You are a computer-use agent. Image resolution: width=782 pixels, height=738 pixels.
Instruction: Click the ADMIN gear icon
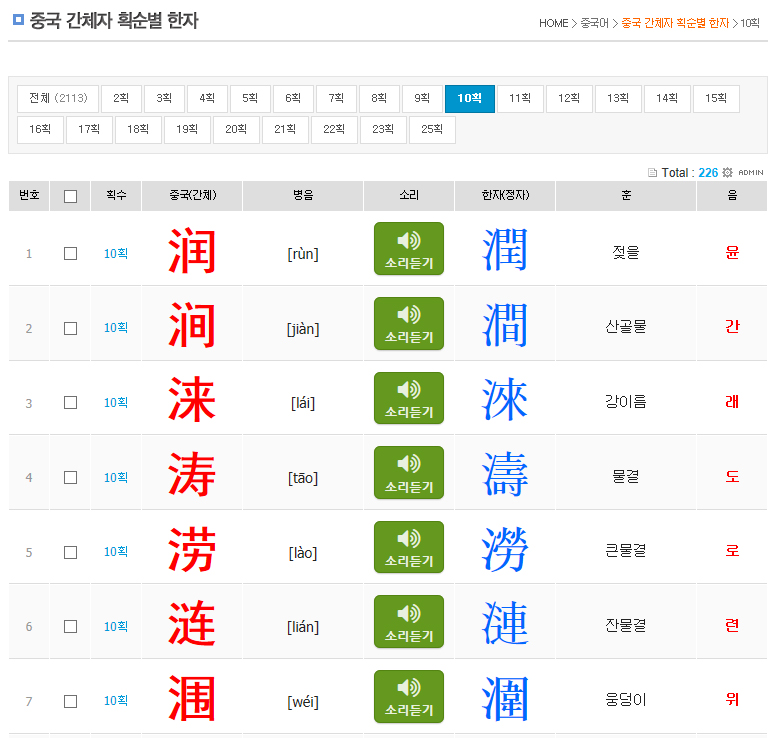tap(727, 173)
